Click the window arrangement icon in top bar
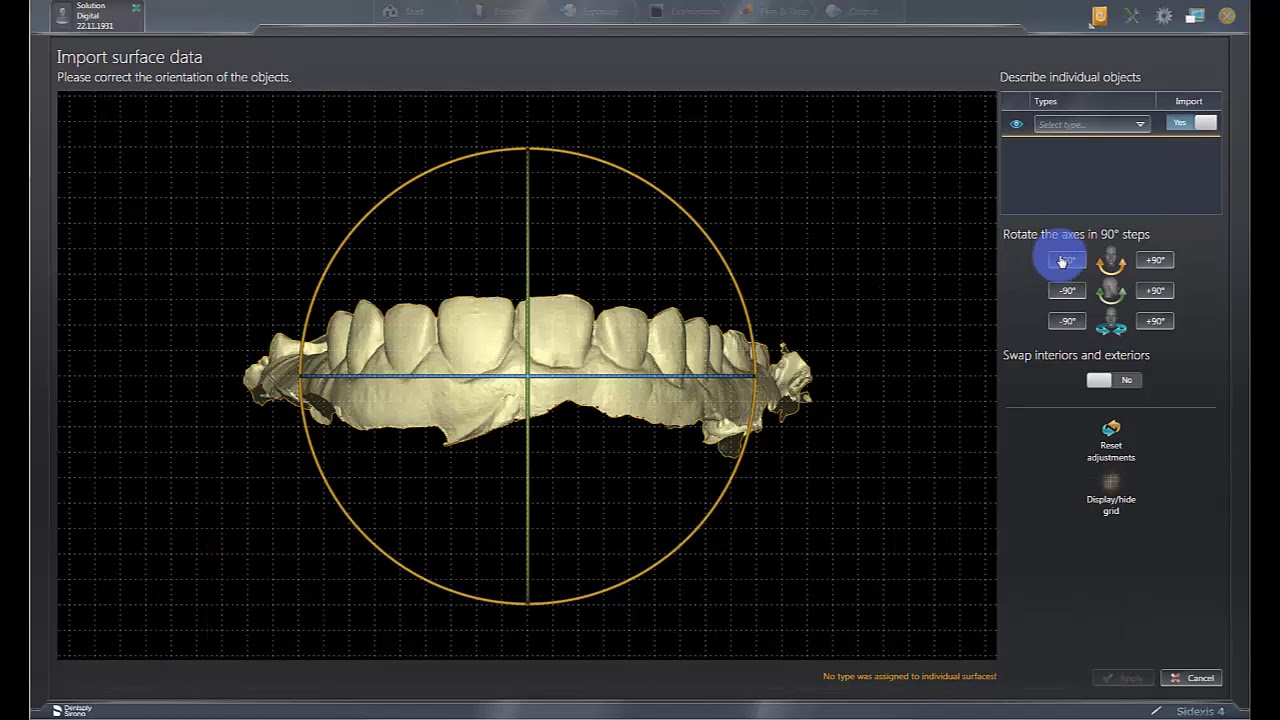This screenshot has height=720, width=1280. pyautogui.click(x=1195, y=16)
